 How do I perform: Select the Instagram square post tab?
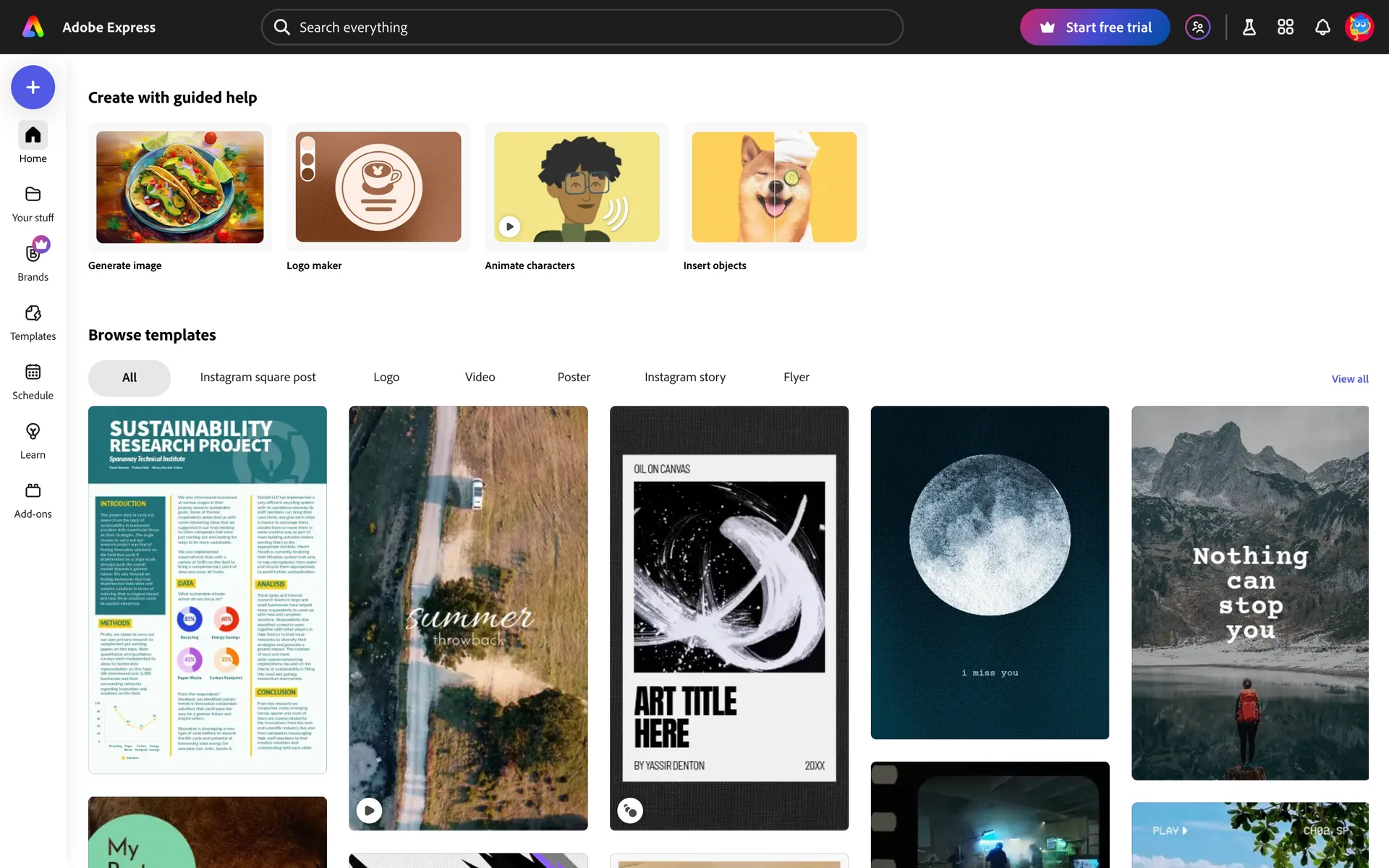click(258, 378)
